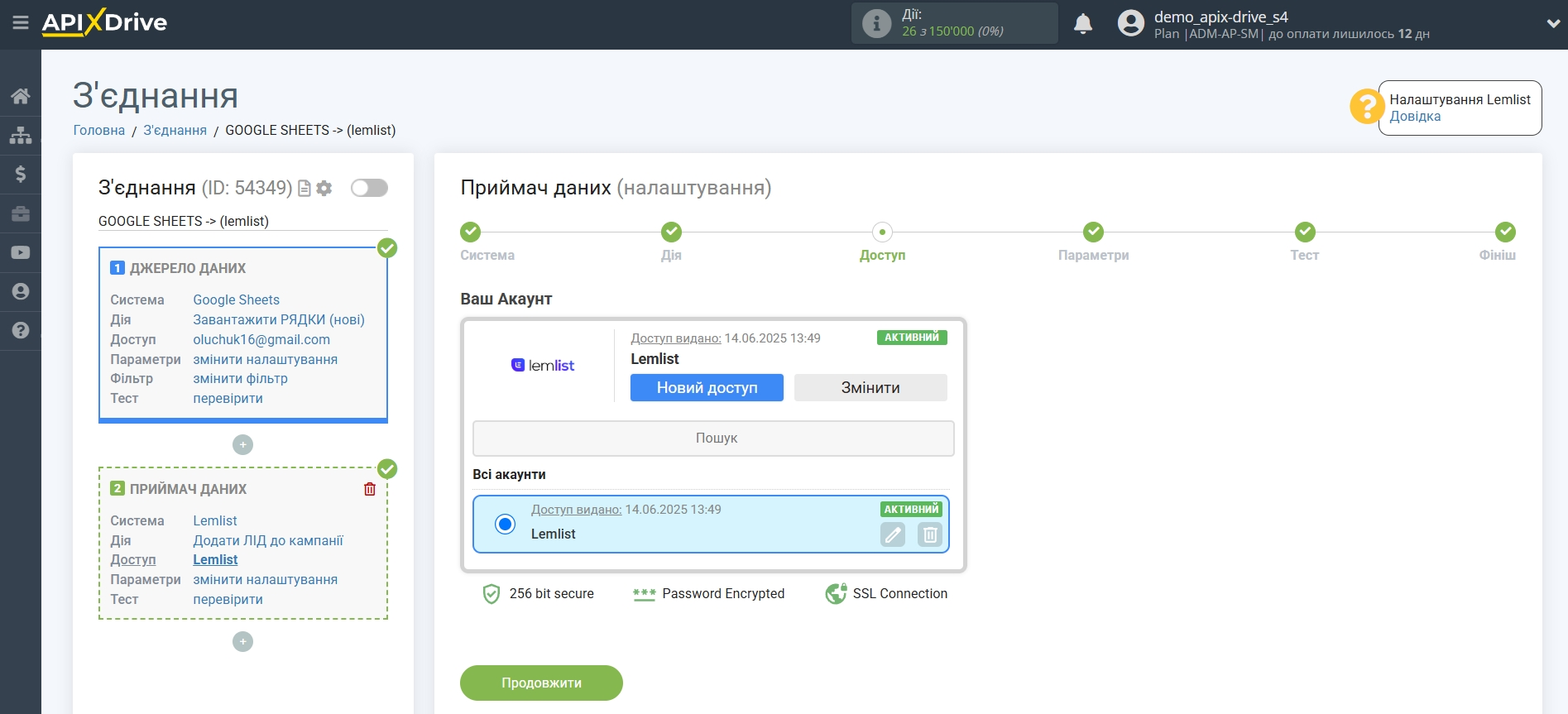The width and height of the screenshot is (1568, 714).
Task: Focus the Пошук search field
Action: point(713,438)
